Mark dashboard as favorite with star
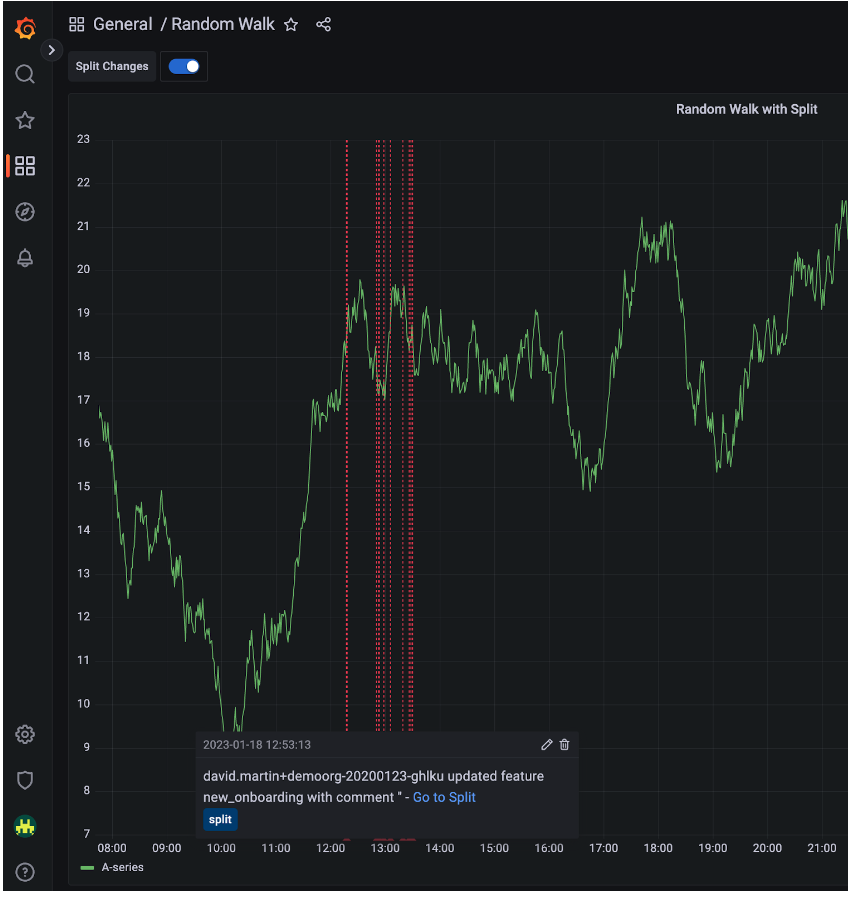The image size is (852, 898). pyautogui.click(x=291, y=25)
